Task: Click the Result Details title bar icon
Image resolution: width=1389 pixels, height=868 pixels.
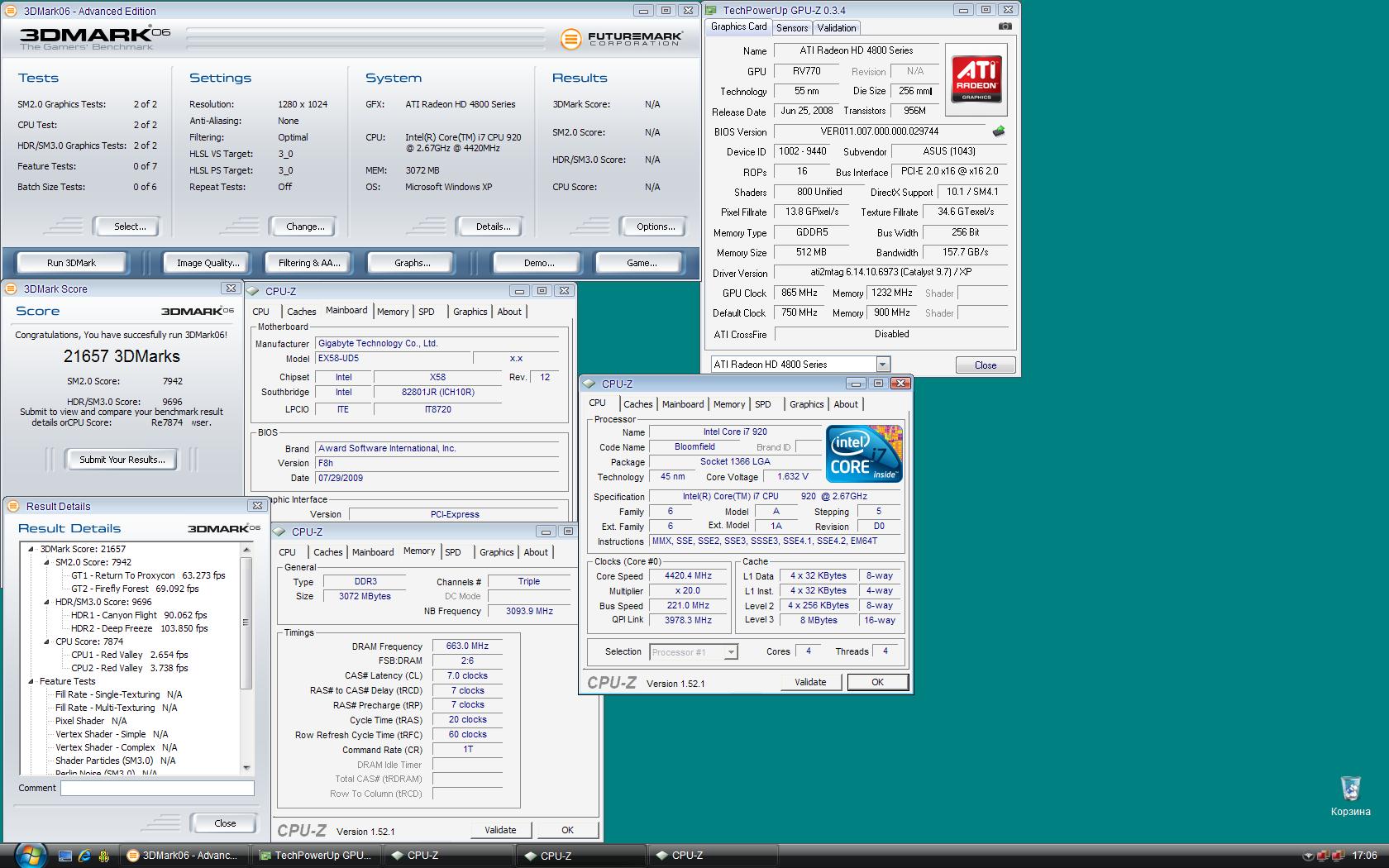Action: point(14,506)
